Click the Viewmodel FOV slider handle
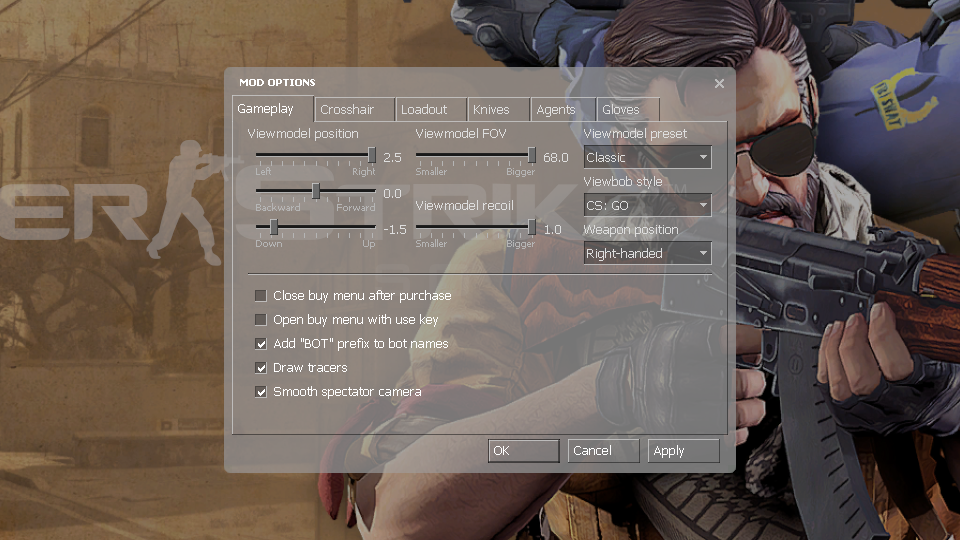 click(532, 155)
